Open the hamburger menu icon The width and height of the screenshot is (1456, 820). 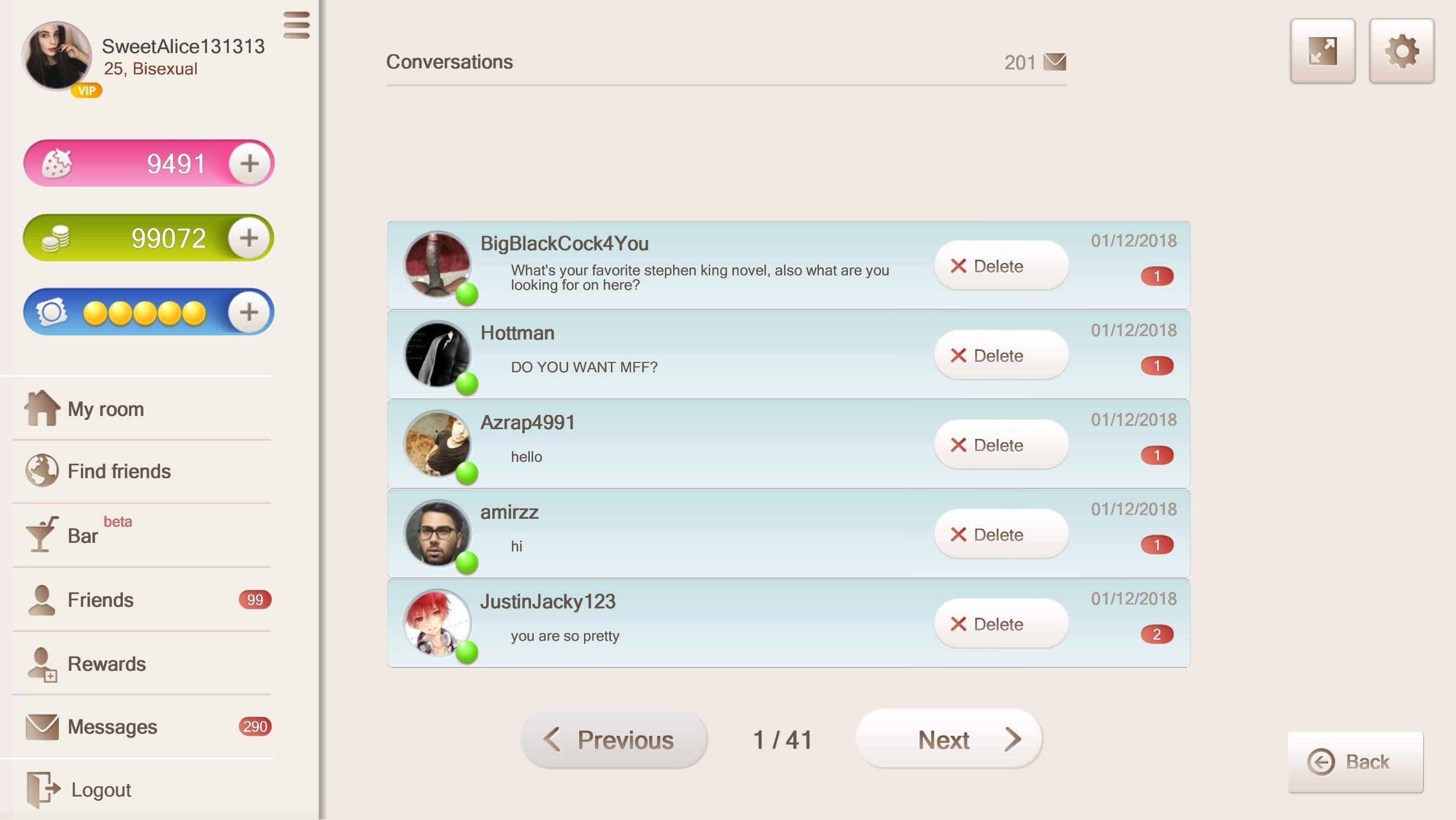pos(297,25)
